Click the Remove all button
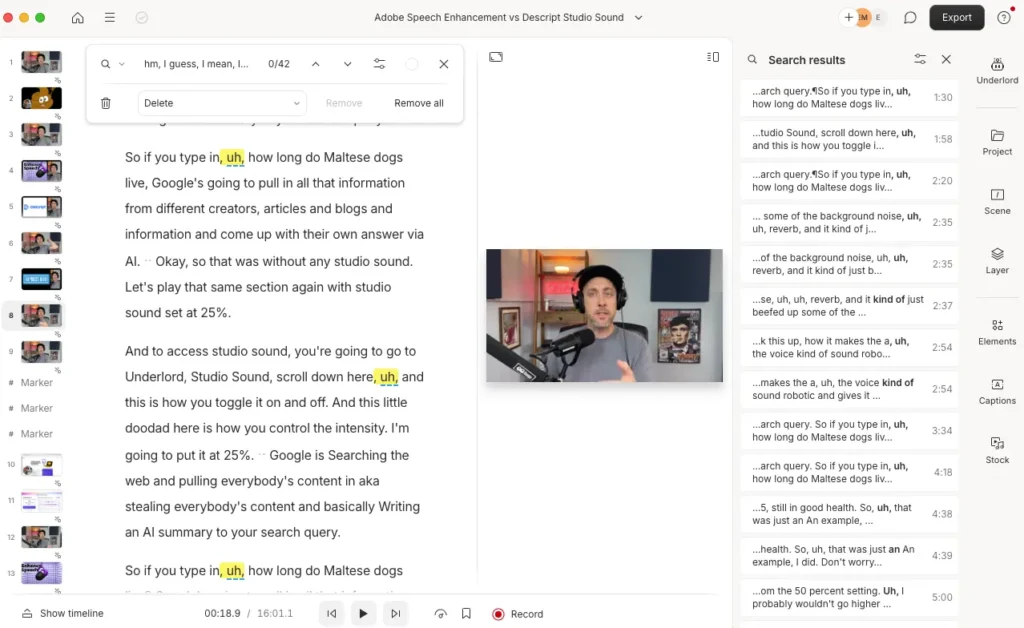Viewport: 1024px width, 628px height. click(x=419, y=103)
